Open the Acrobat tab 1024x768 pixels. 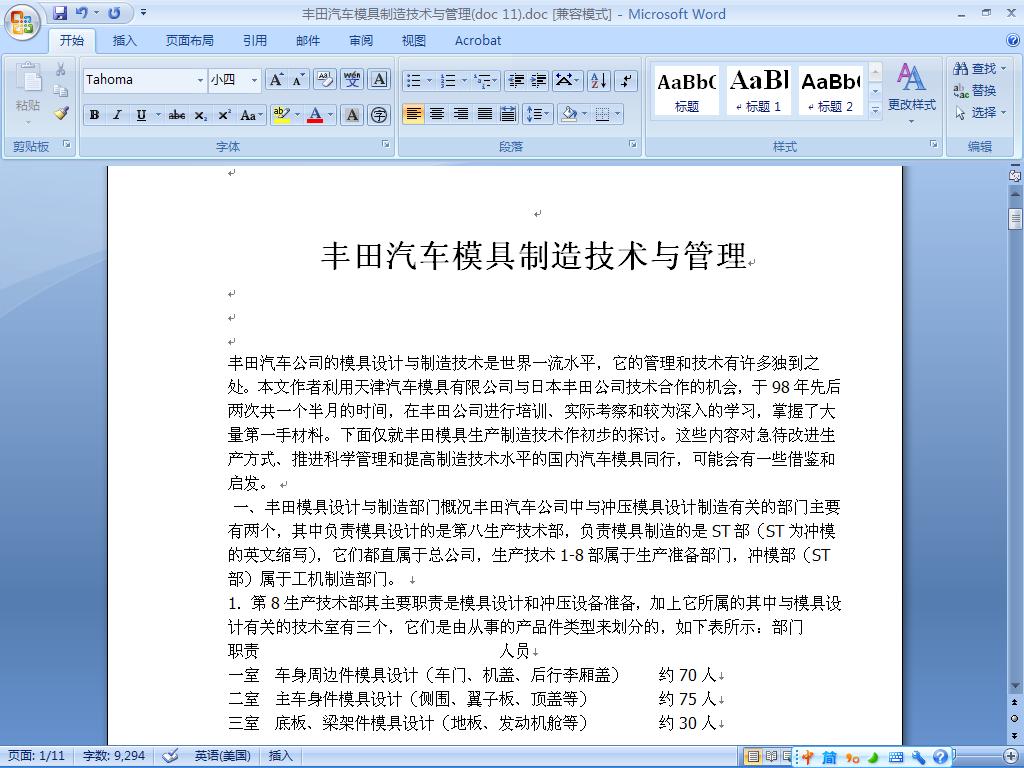point(478,40)
